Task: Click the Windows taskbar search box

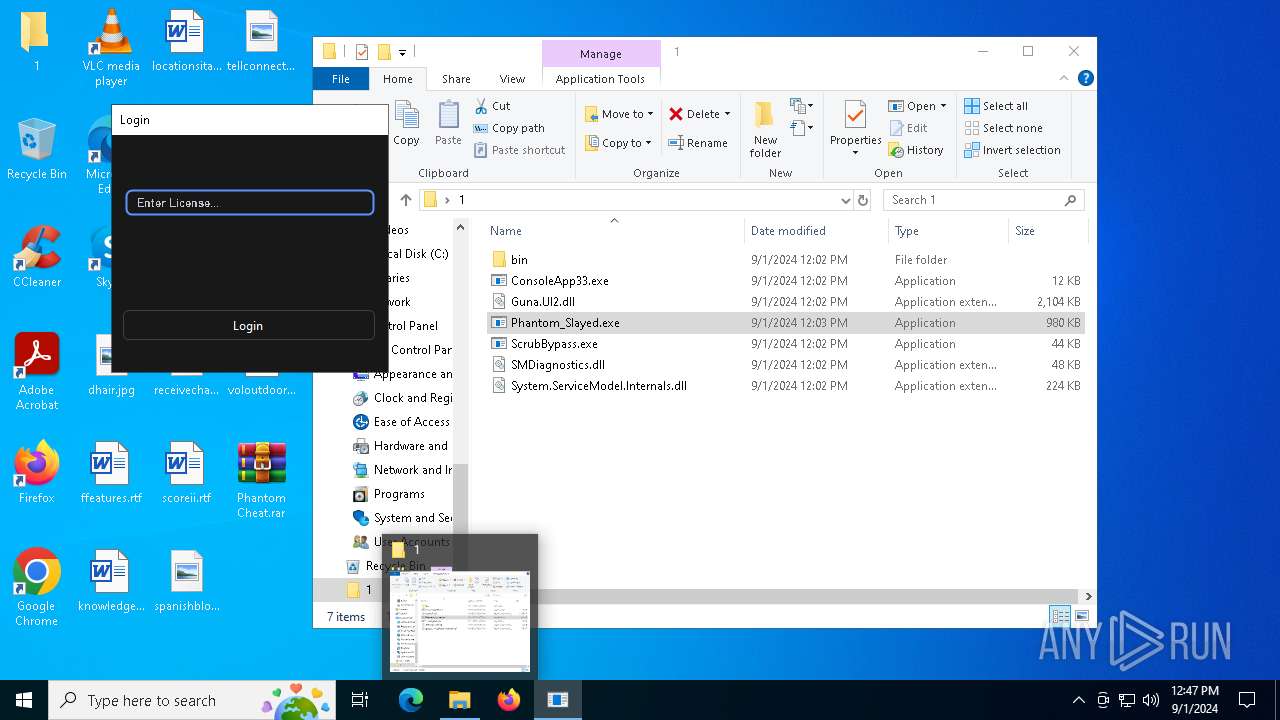Action: [192, 700]
